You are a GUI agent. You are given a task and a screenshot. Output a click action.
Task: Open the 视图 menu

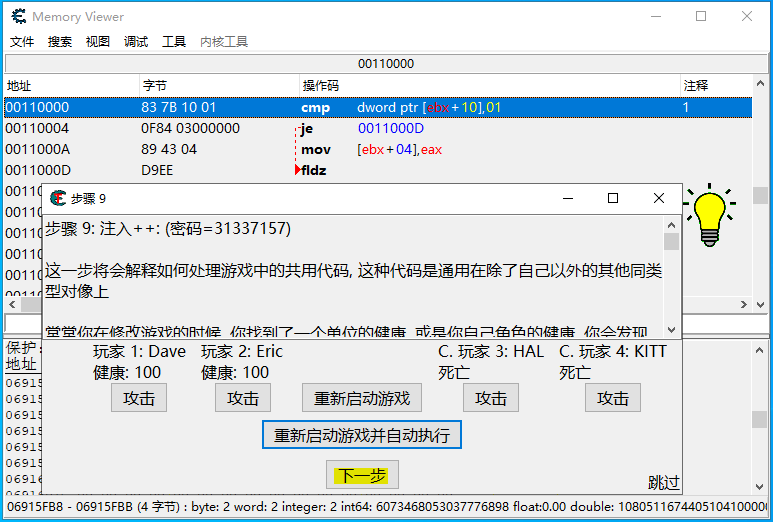tap(98, 42)
